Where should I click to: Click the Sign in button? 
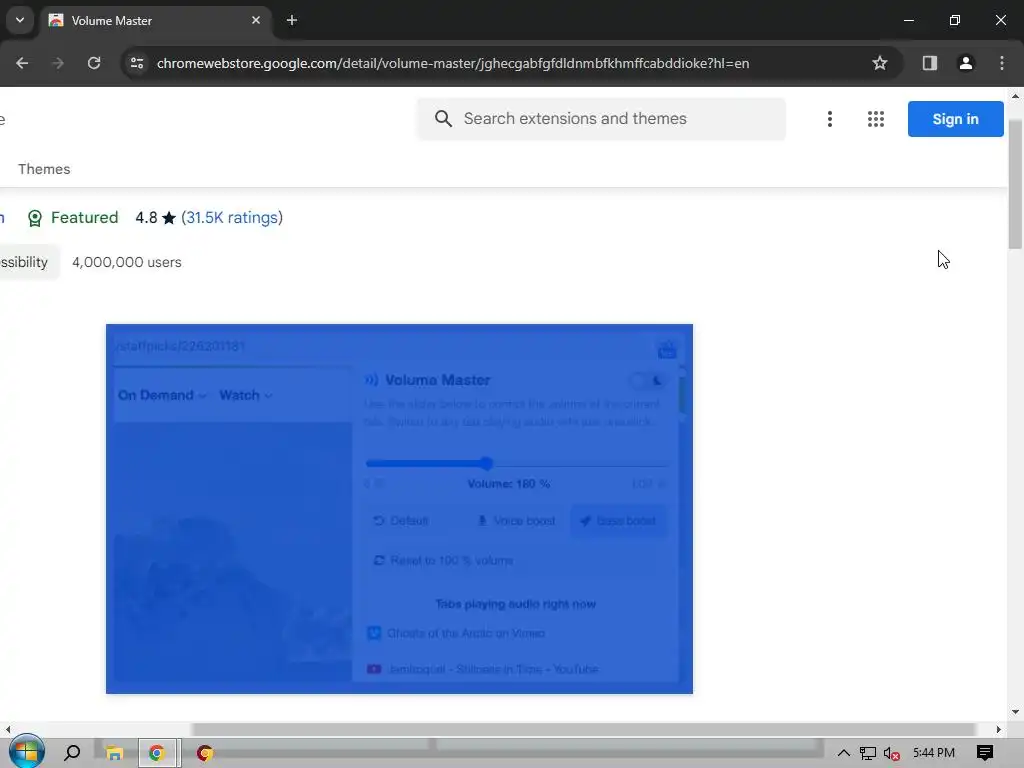tap(955, 119)
